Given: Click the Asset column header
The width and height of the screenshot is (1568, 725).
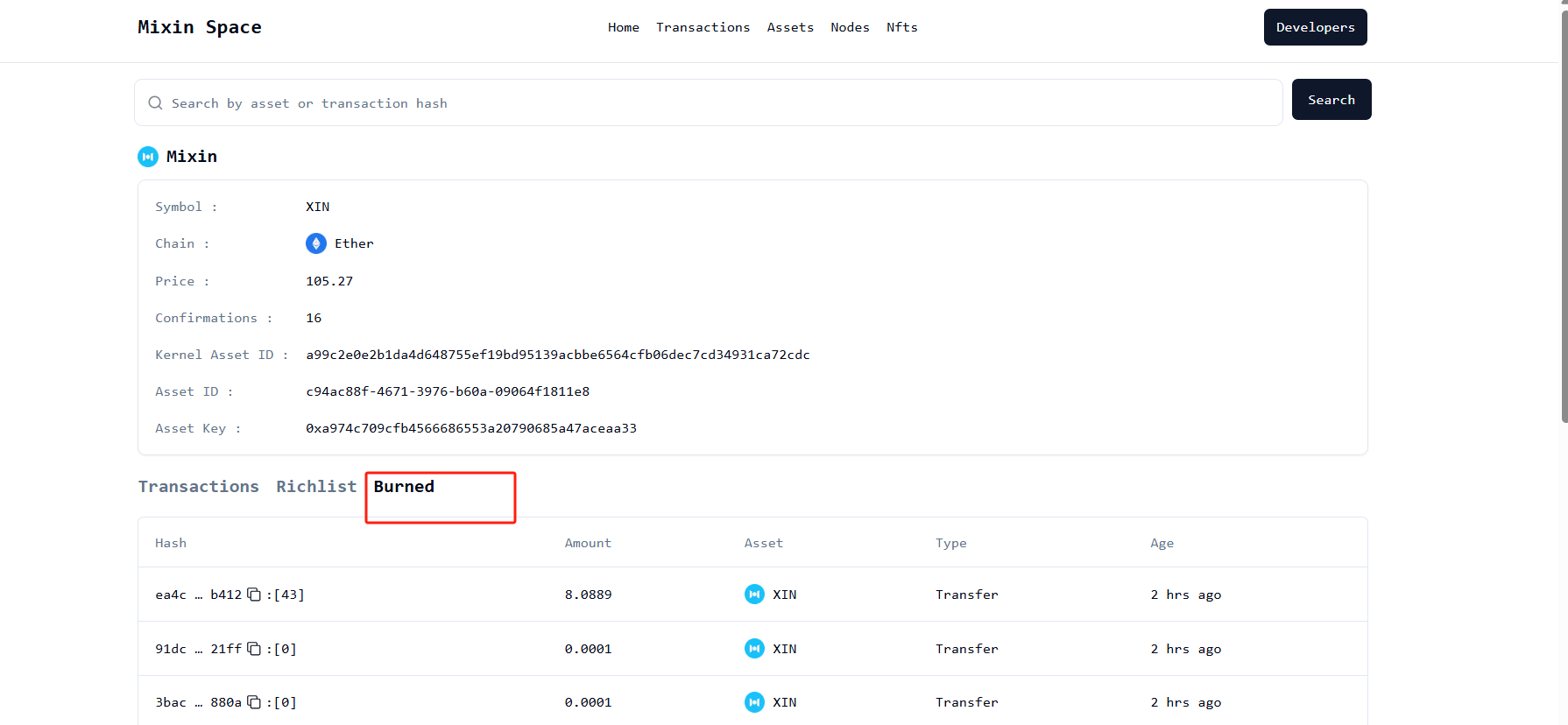Looking at the screenshot, I should (x=764, y=543).
